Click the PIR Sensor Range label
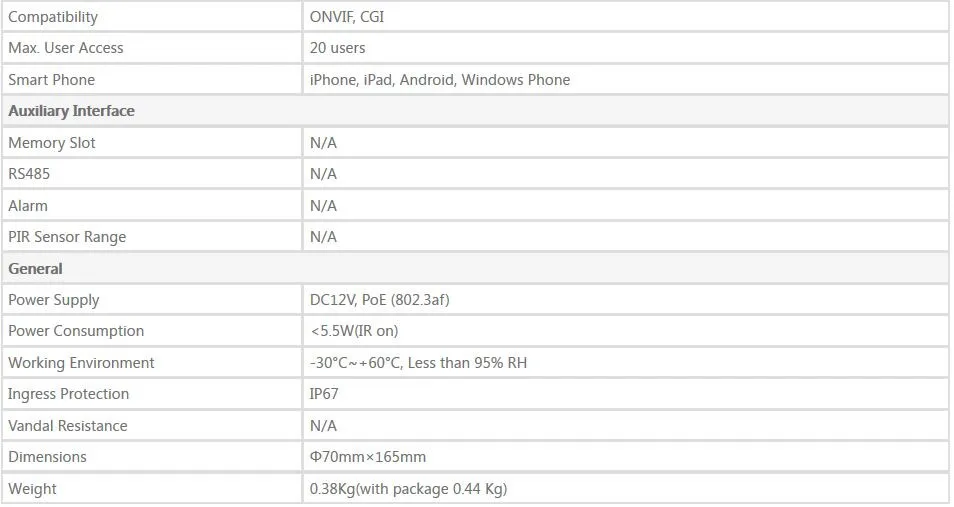 pos(67,237)
